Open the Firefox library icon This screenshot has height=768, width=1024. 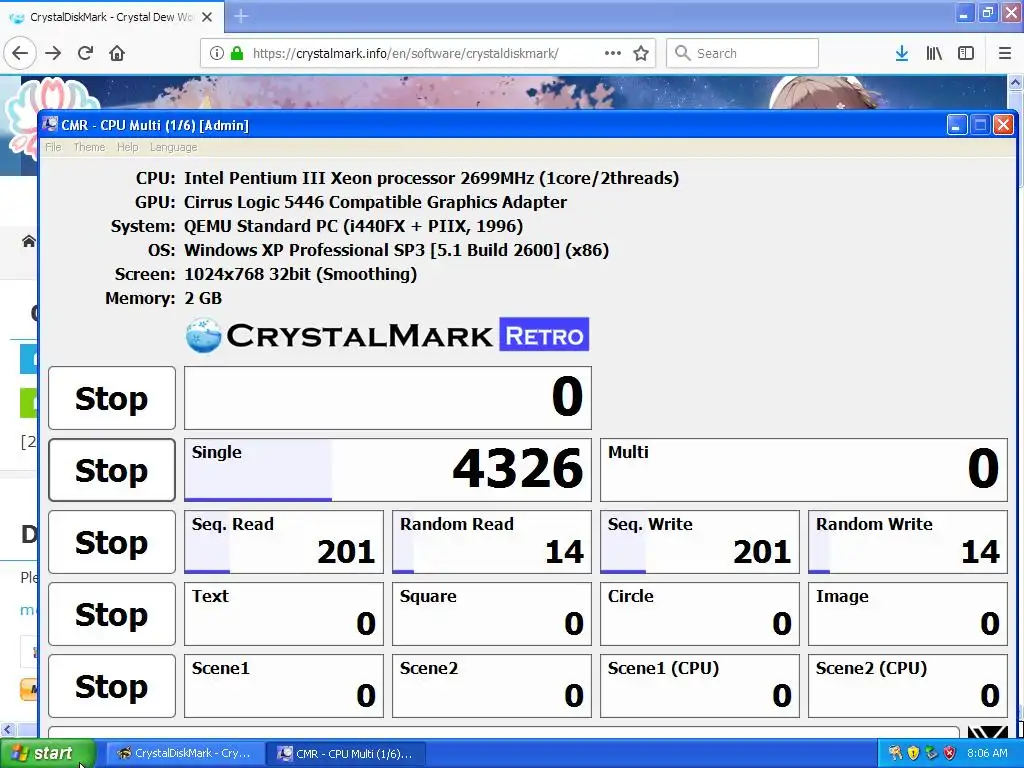click(934, 54)
